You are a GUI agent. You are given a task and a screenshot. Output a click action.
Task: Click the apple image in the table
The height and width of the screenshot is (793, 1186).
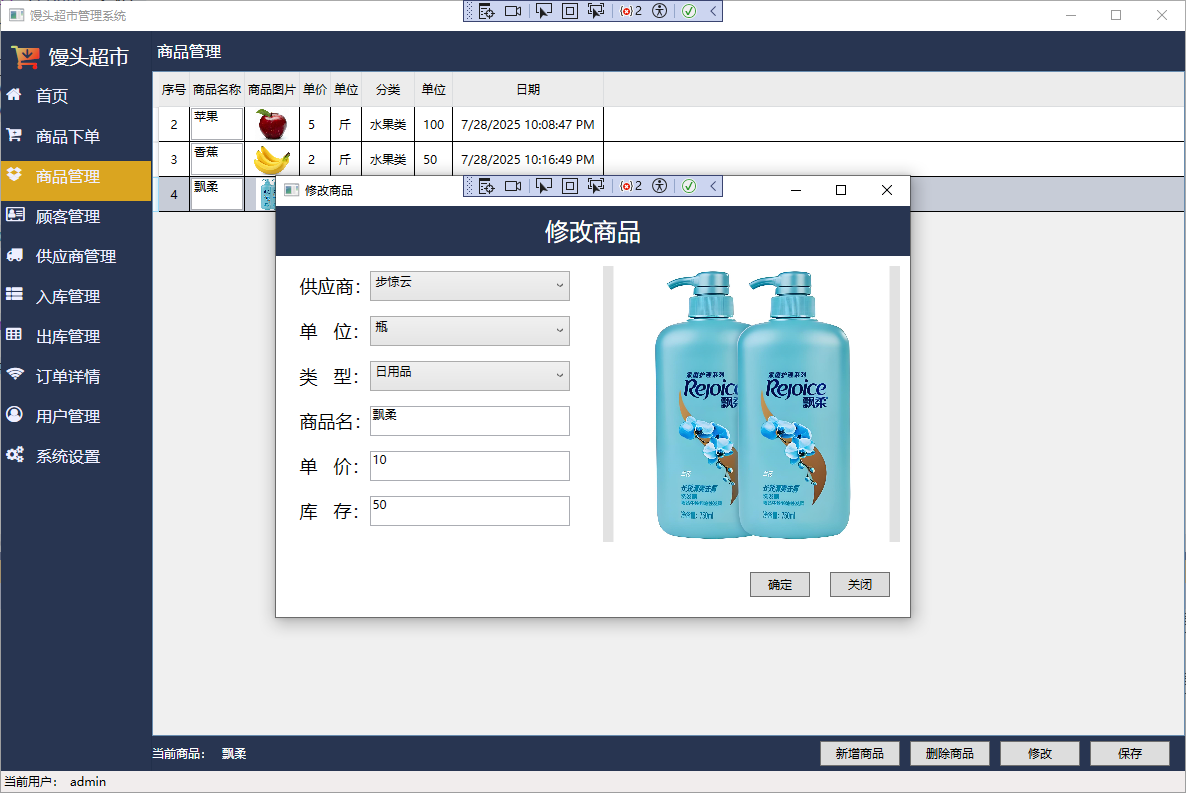(272, 124)
